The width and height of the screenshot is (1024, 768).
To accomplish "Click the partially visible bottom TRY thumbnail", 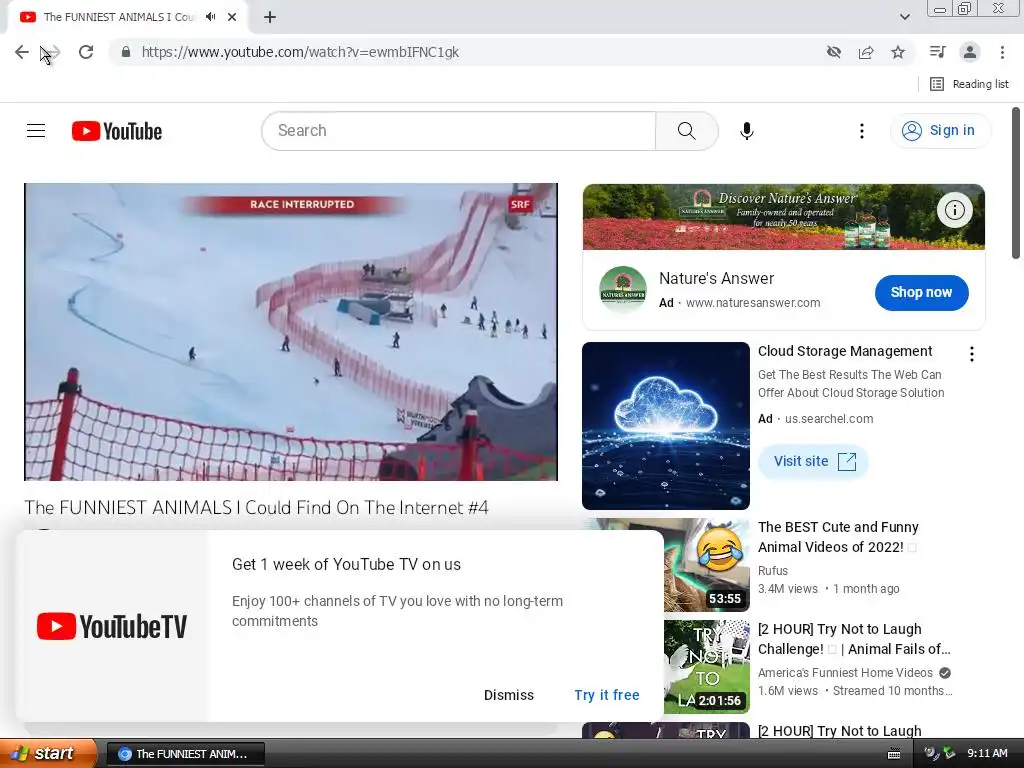I will (665, 730).
